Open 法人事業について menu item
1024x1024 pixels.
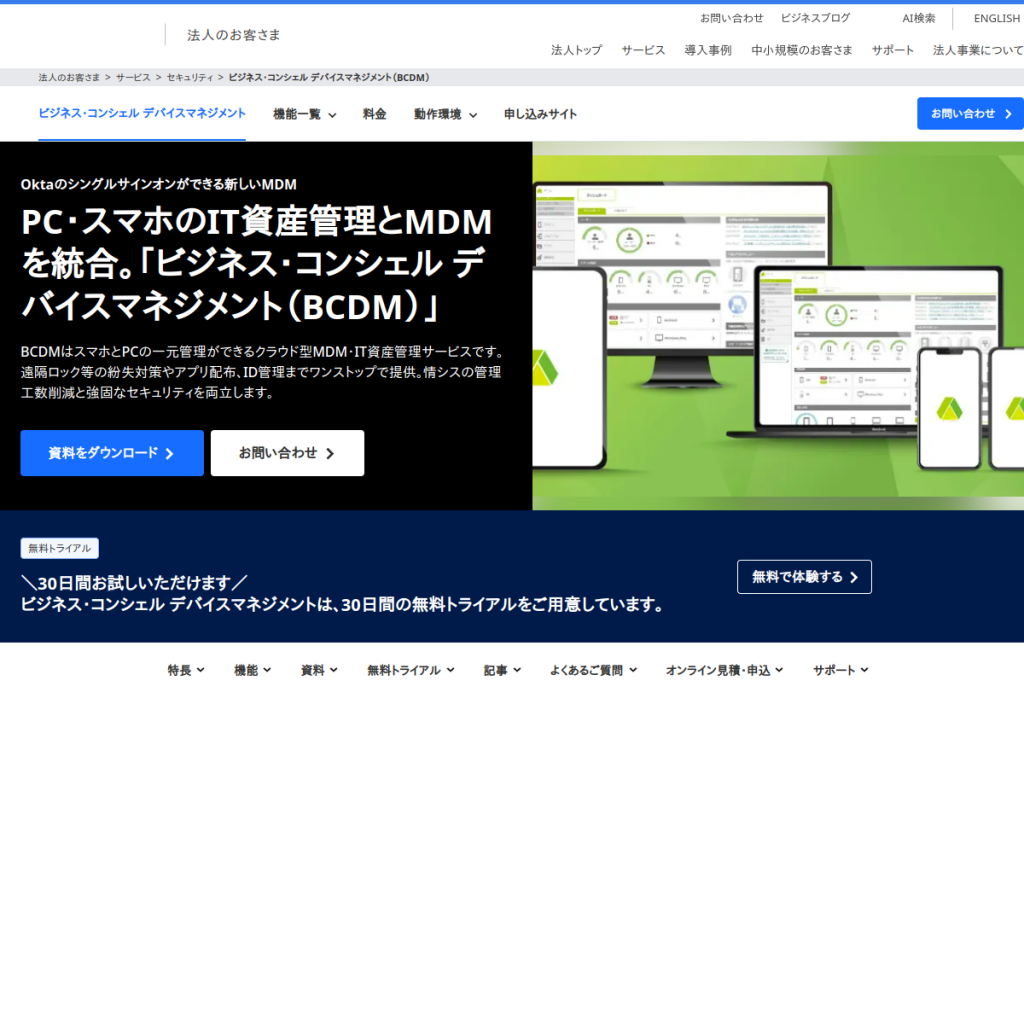(x=978, y=50)
